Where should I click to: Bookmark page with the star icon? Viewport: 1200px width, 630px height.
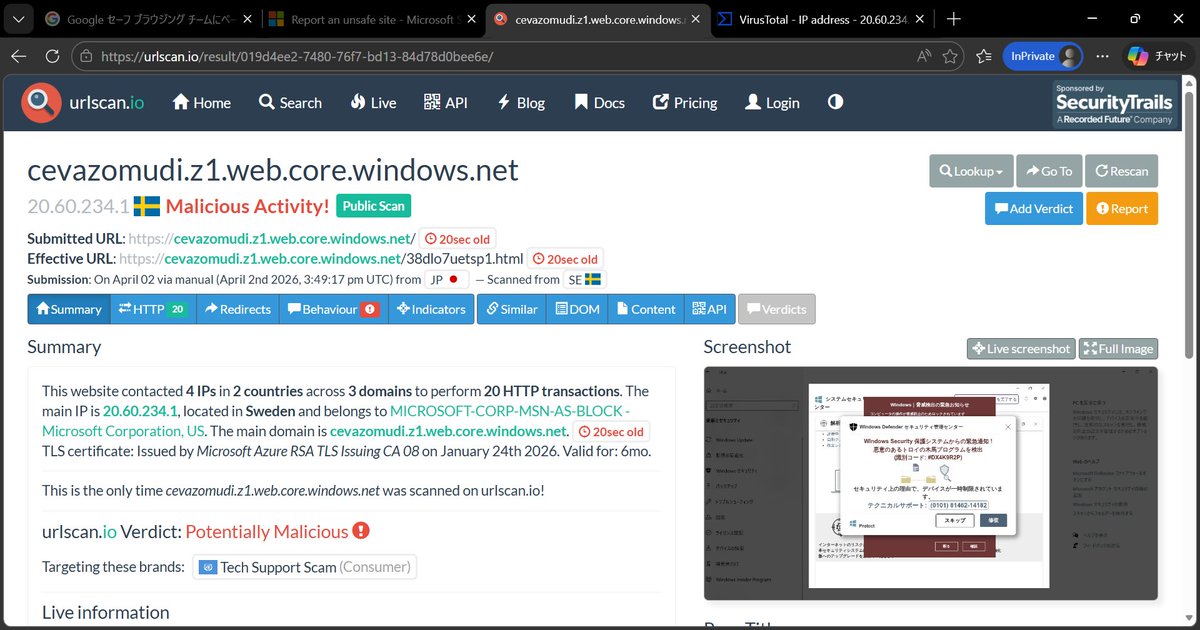[x=950, y=56]
